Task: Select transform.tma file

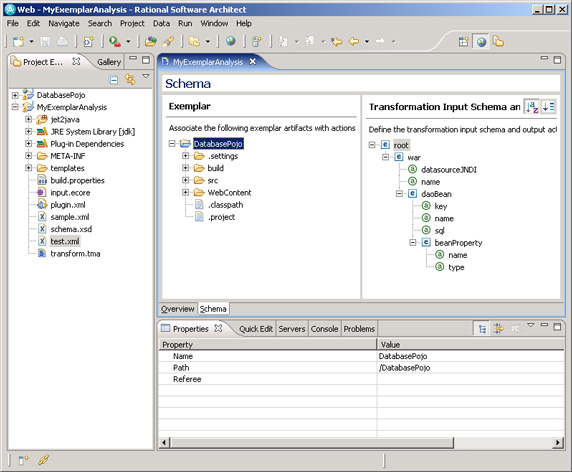Action: tap(75, 254)
